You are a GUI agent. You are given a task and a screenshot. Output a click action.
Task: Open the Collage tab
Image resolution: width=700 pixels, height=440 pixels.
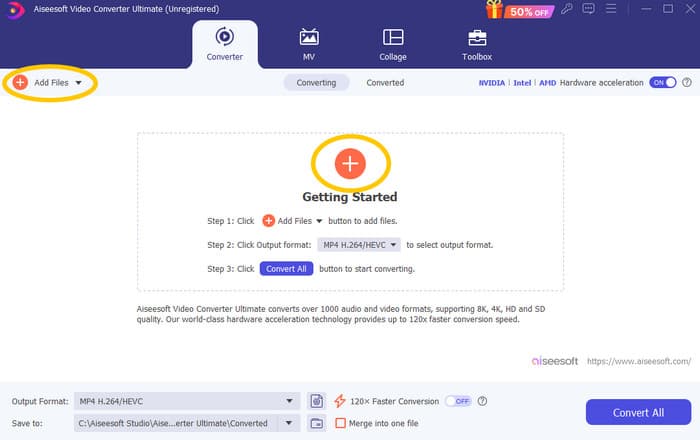(393, 44)
